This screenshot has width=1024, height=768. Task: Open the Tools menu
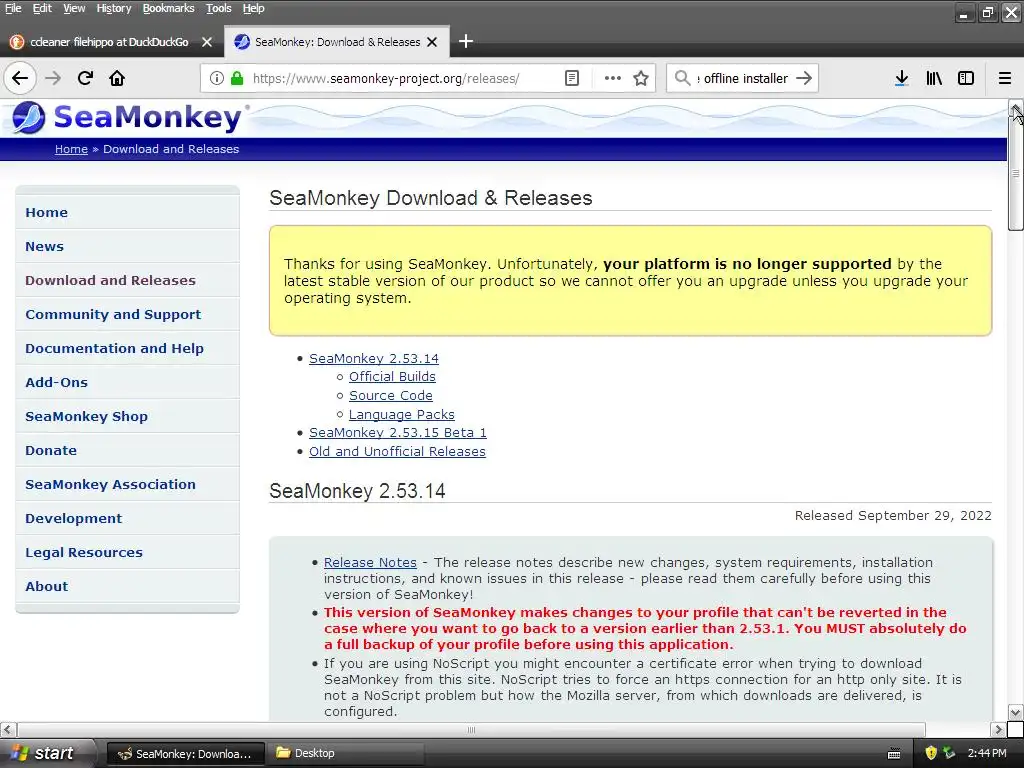pos(219,8)
